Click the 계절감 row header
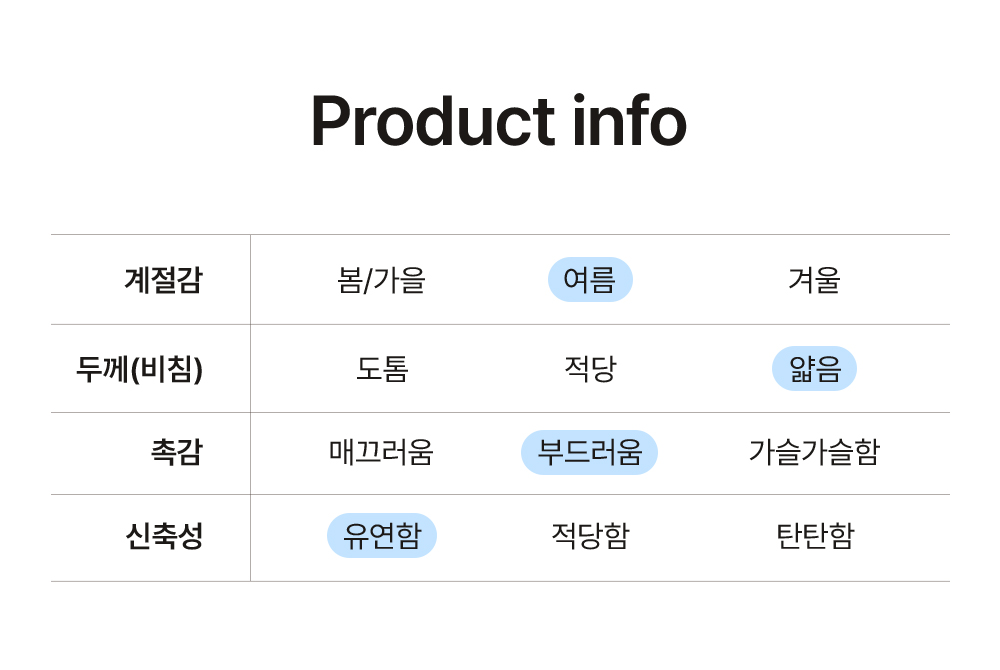Image resolution: width=1000 pixels, height=670 pixels. coord(163,280)
